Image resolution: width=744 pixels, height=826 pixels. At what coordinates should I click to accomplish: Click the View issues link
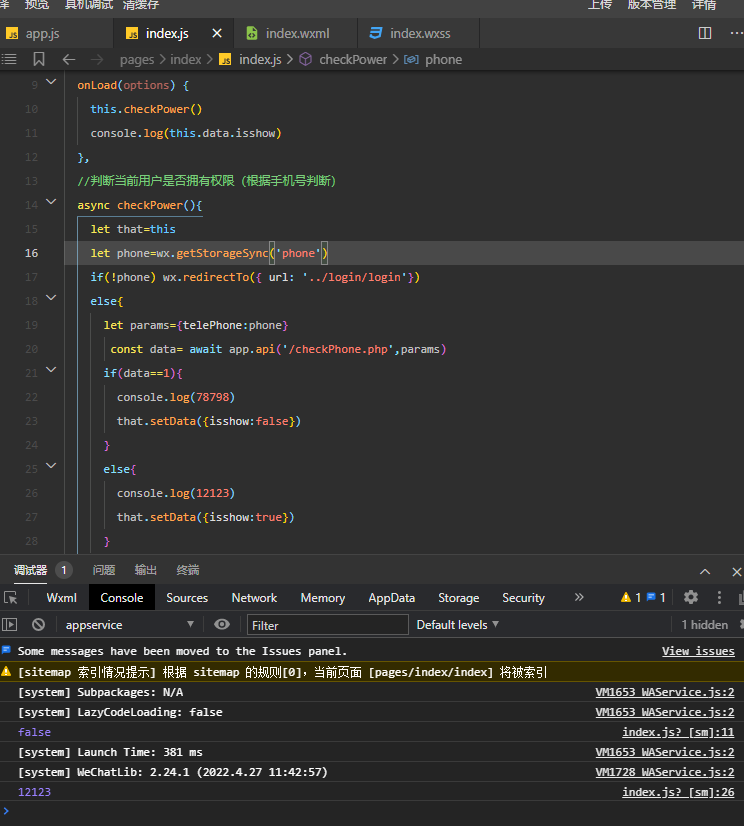click(698, 651)
